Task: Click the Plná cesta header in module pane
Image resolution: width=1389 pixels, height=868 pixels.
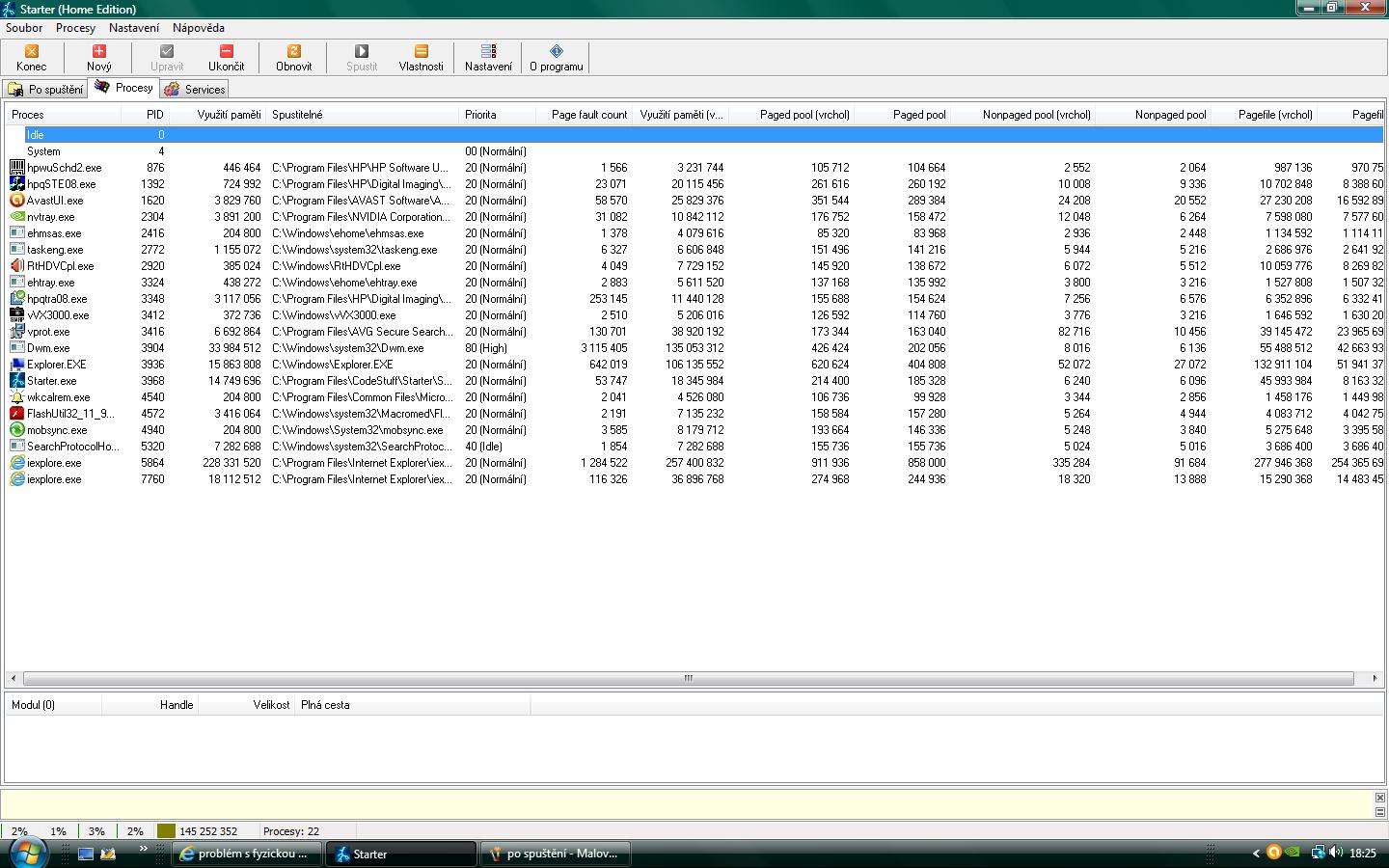Action: [x=413, y=705]
